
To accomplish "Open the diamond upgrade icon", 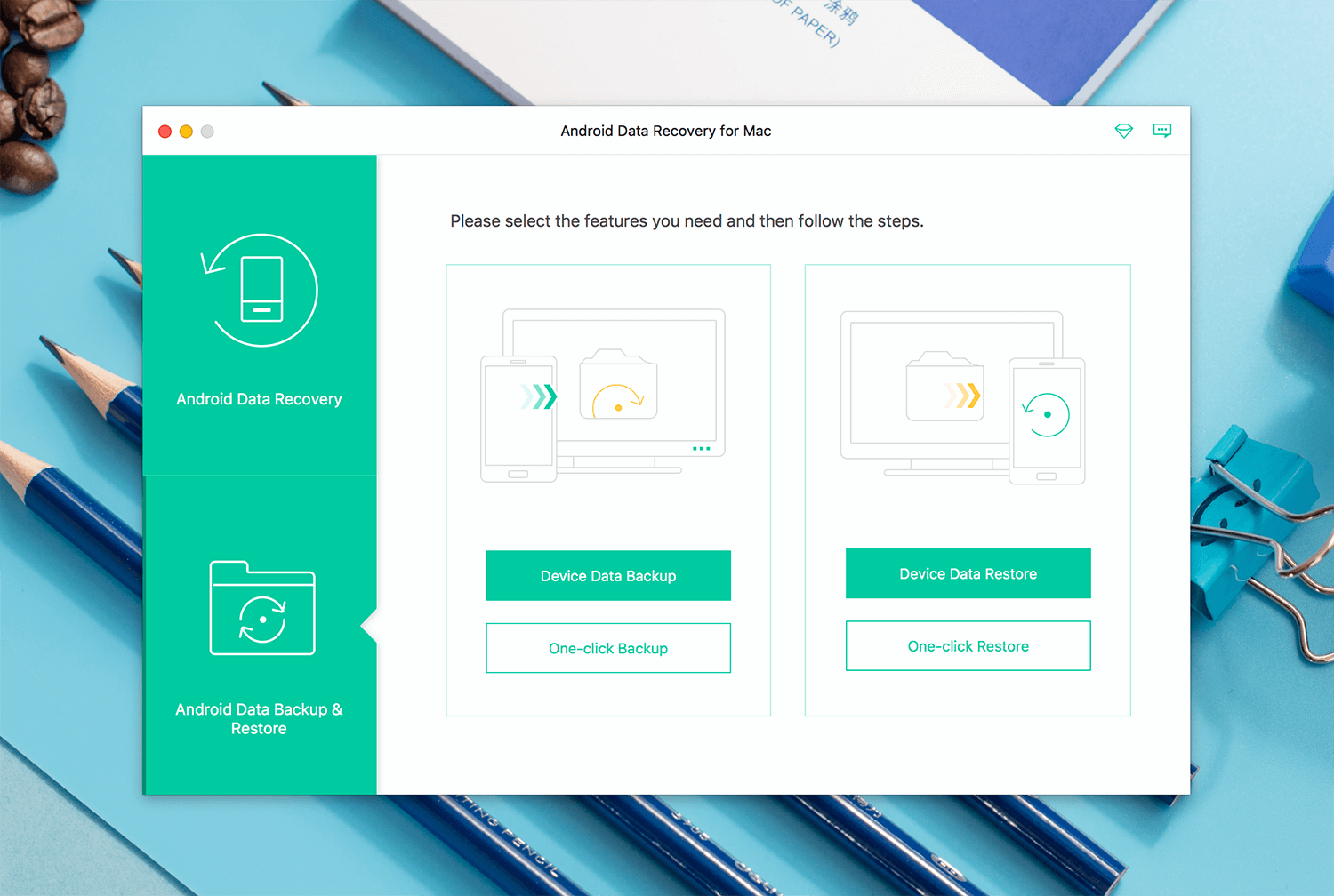I will 1124,131.
